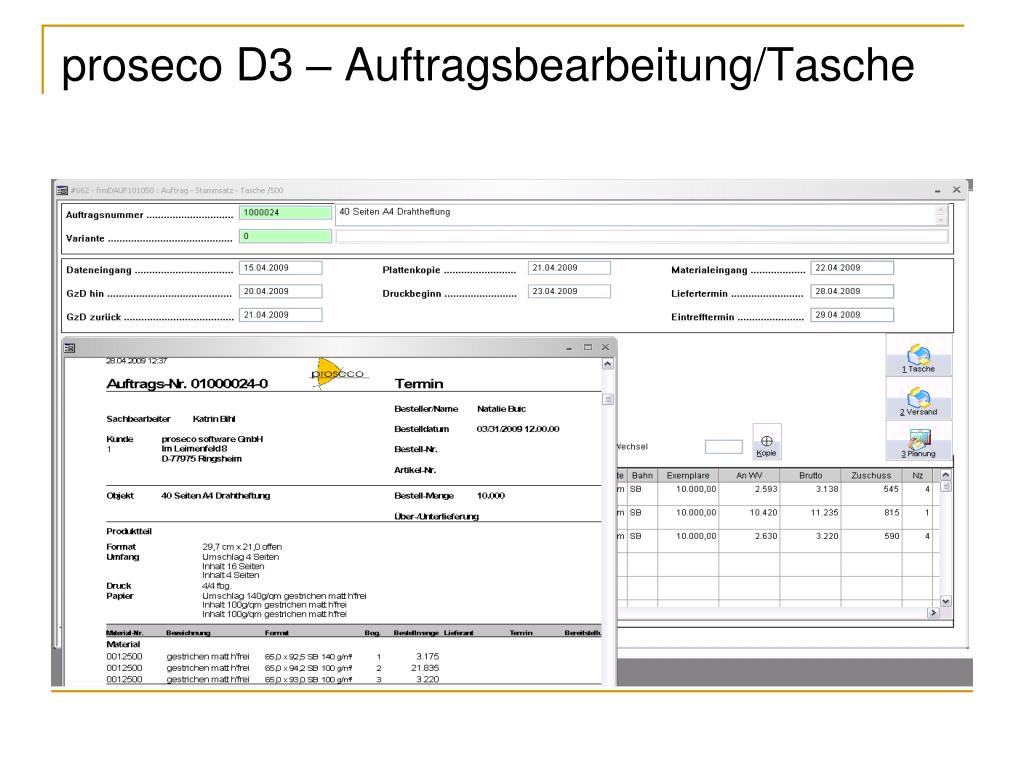This screenshot has width=1024, height=768.
Task: Click the Bestelldatum value 03/31/2009
Action: click(518, 429)
